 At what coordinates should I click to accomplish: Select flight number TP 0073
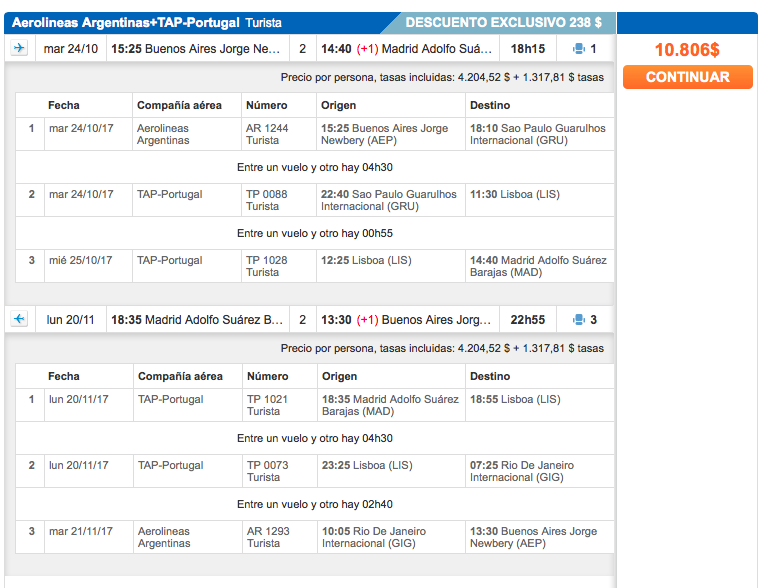pos(267,465)
